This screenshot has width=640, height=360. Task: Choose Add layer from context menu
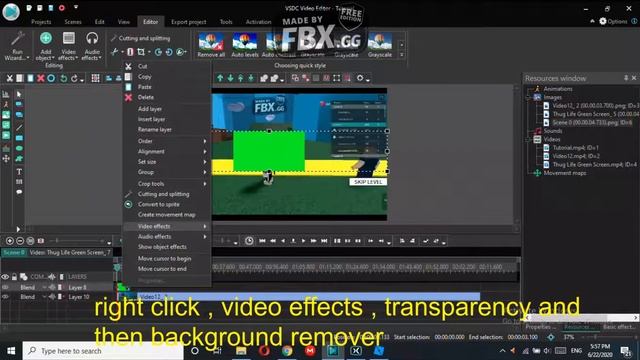click(x=167, y=109)
